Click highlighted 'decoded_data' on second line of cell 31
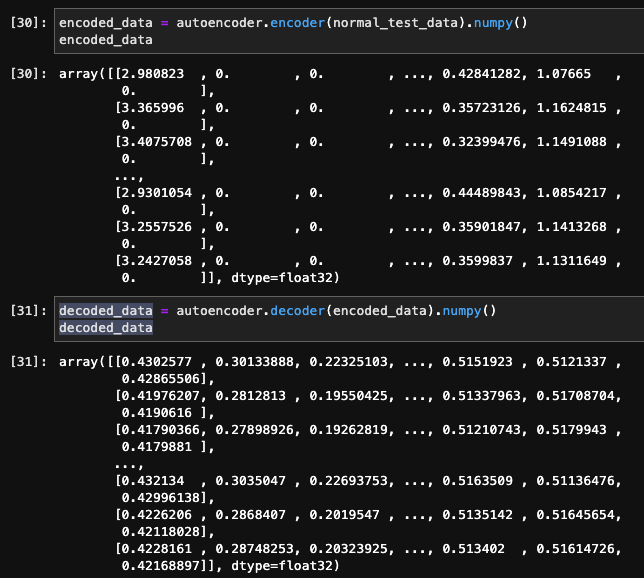 click(x=106, y=328)
